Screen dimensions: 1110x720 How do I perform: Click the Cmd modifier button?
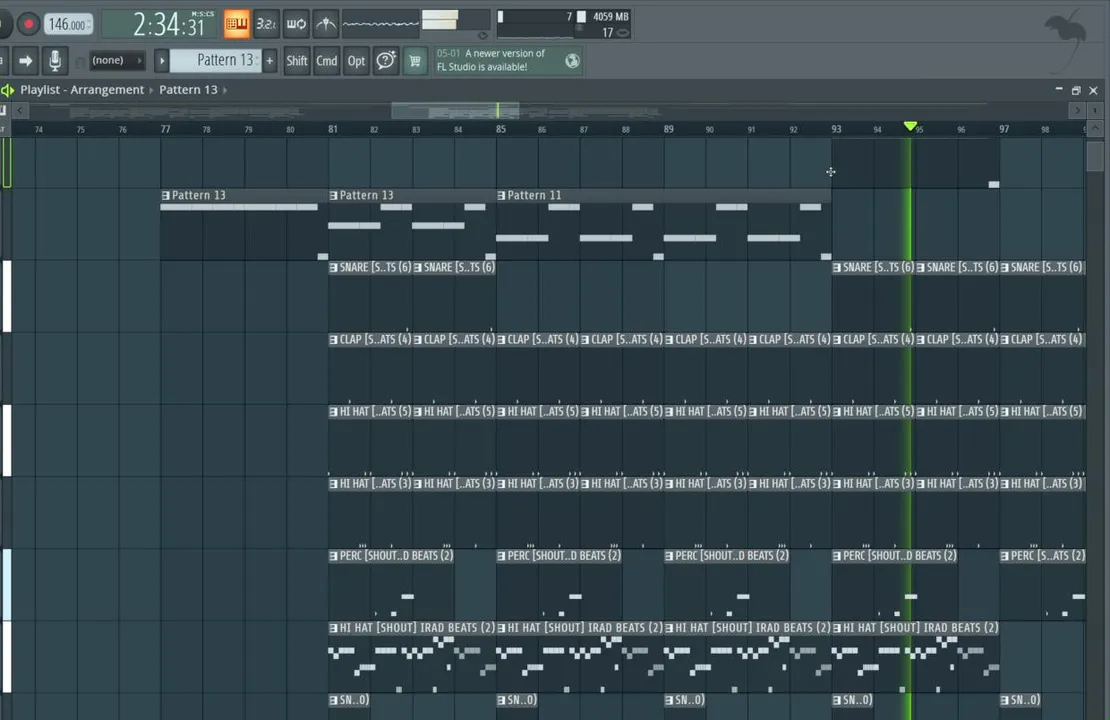326,61
